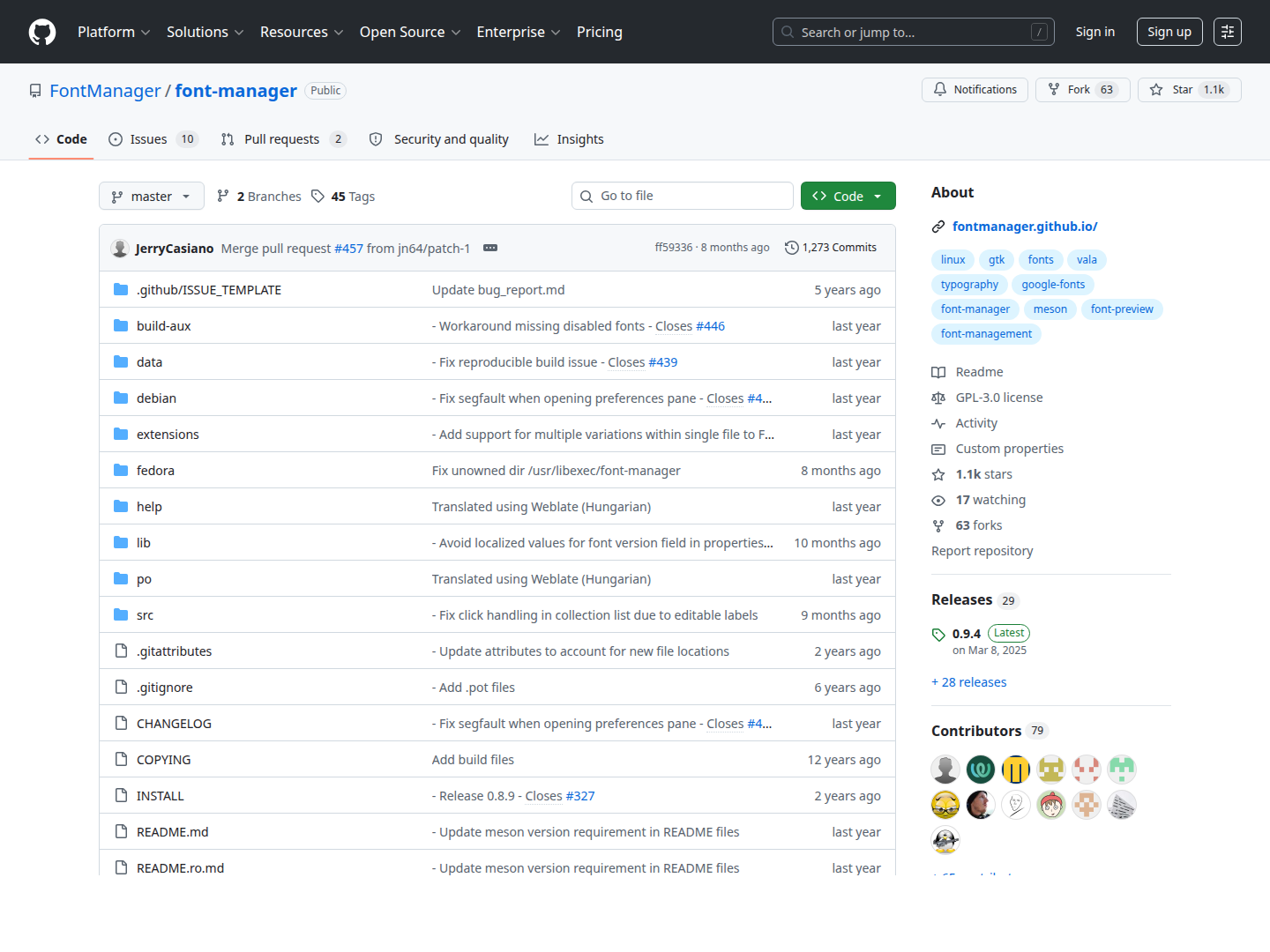Open the green Code dropdown button
The width and height of the screenshot is (1270, 952).
coord(848,196)
